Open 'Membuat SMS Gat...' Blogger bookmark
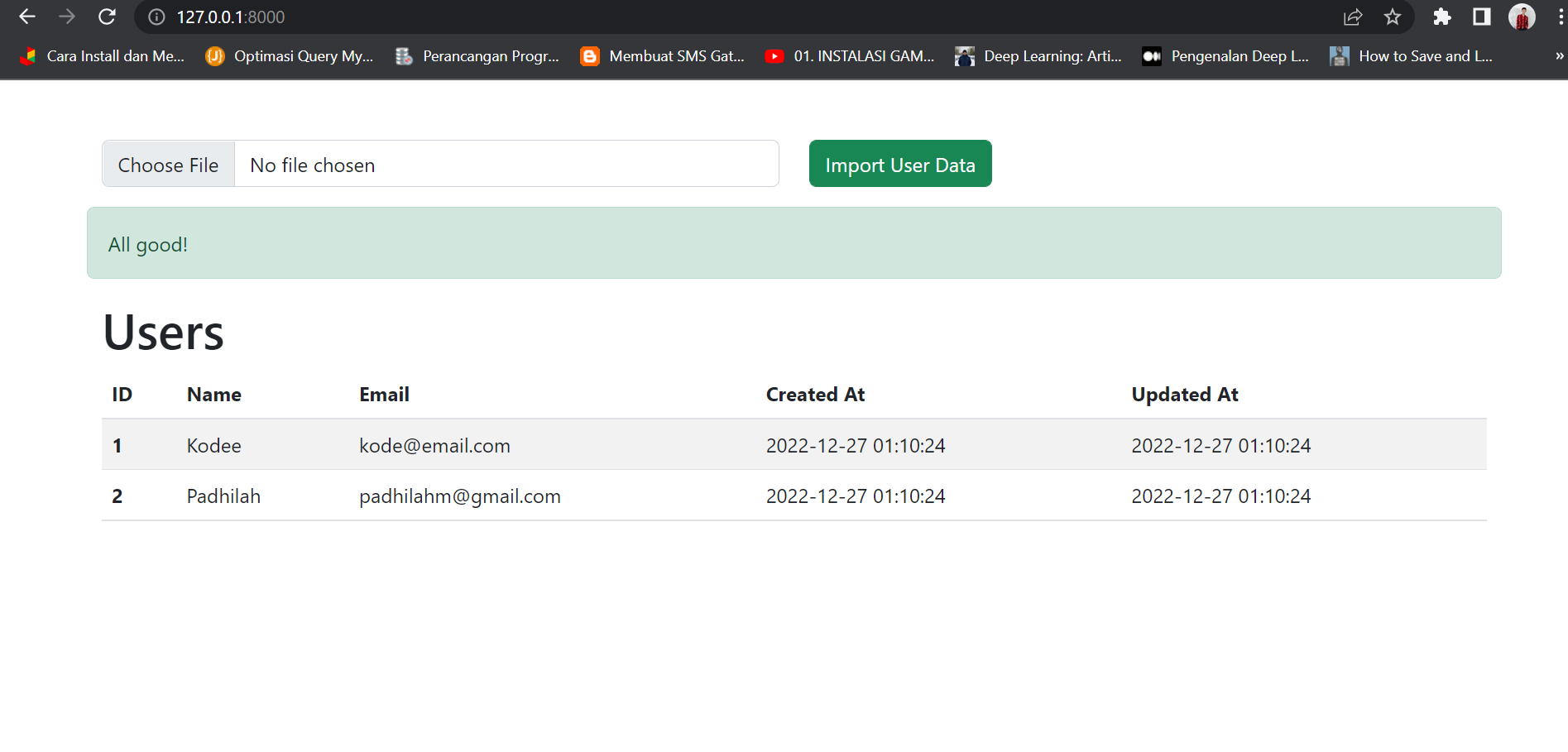The image size is (1568, 752). [663, 56]
